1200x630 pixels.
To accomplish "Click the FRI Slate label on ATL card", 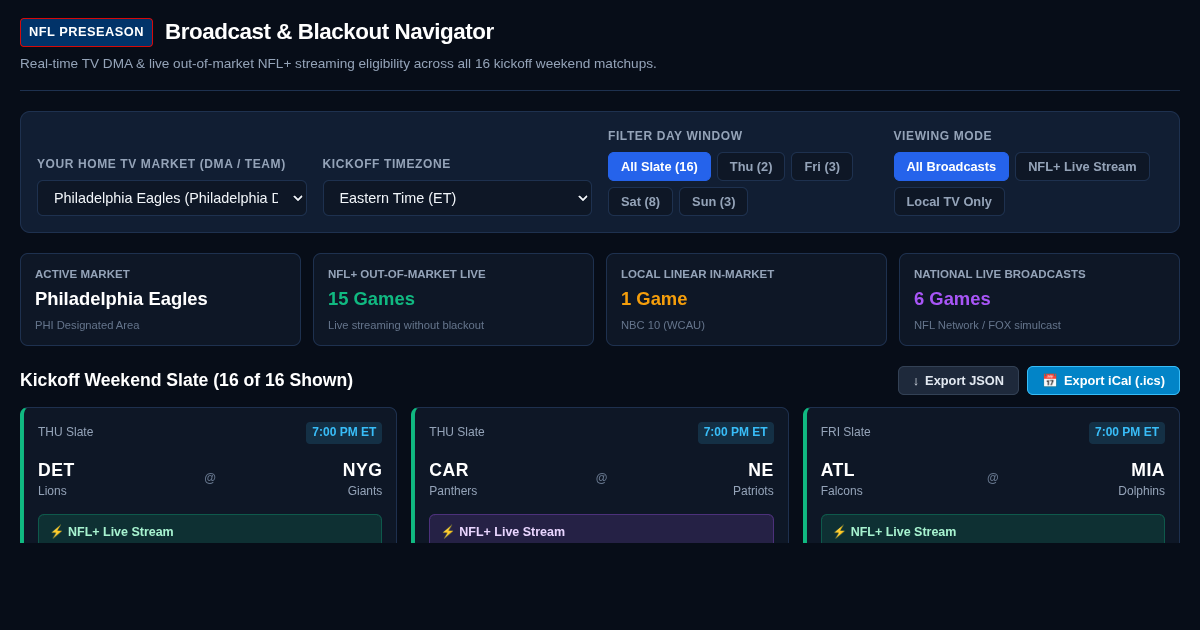I will 846,432.
